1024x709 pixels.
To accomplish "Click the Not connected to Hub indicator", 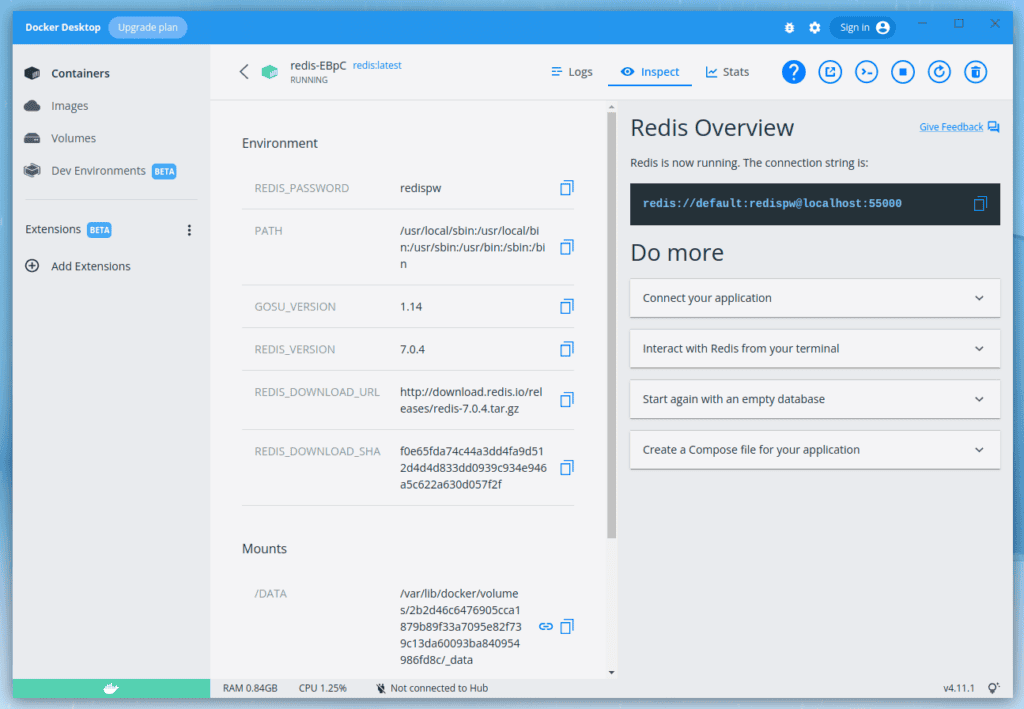I will click(x=432, y=688).
